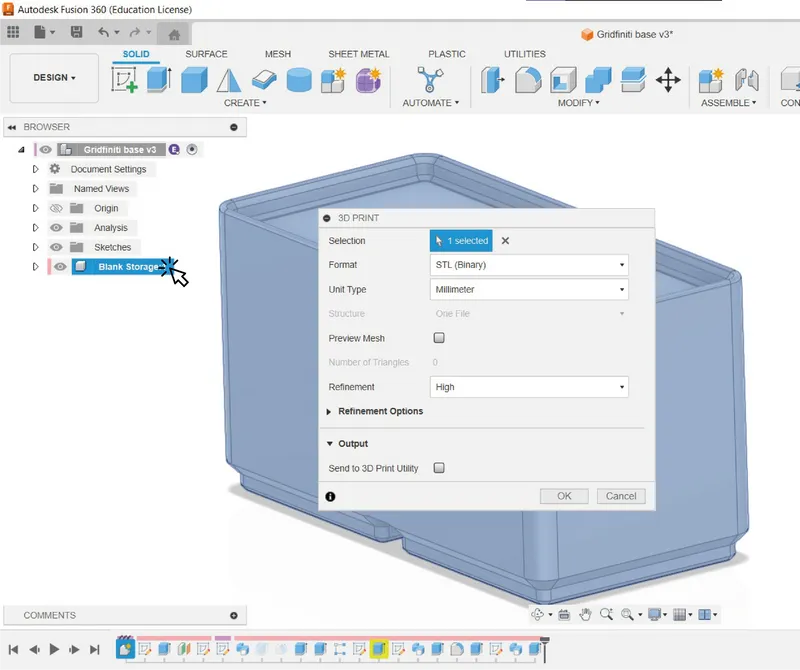Switch to the SURFACE tab
The height and width of the screenshot is (670, 800).
208,54
